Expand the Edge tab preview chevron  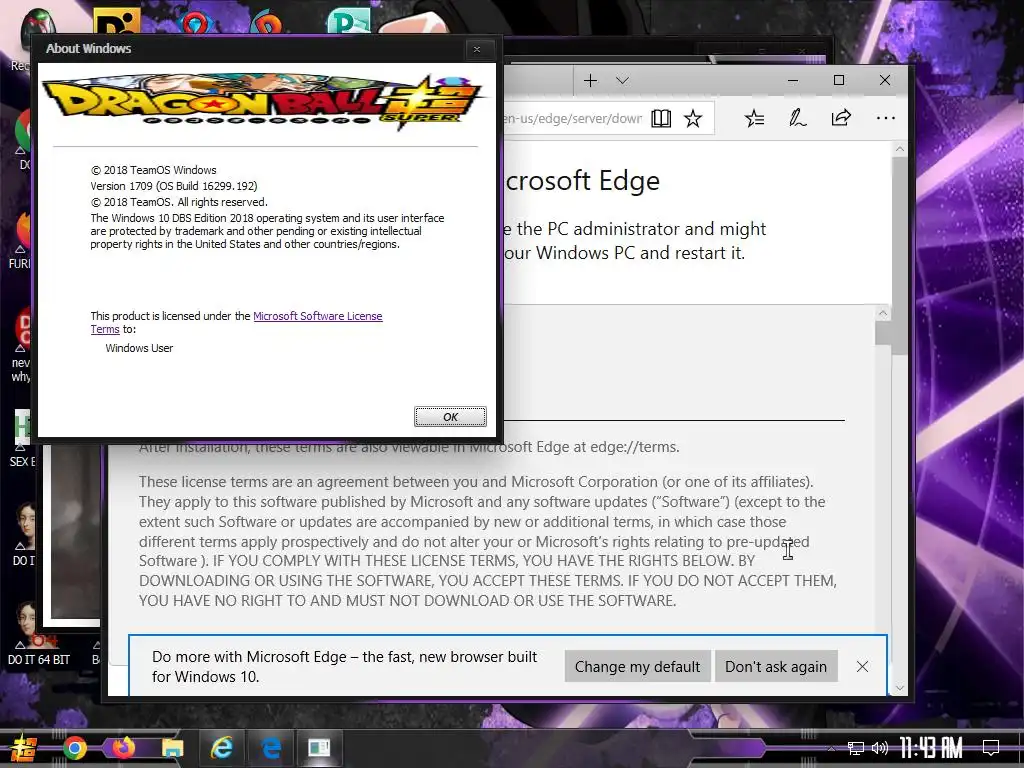622,80
